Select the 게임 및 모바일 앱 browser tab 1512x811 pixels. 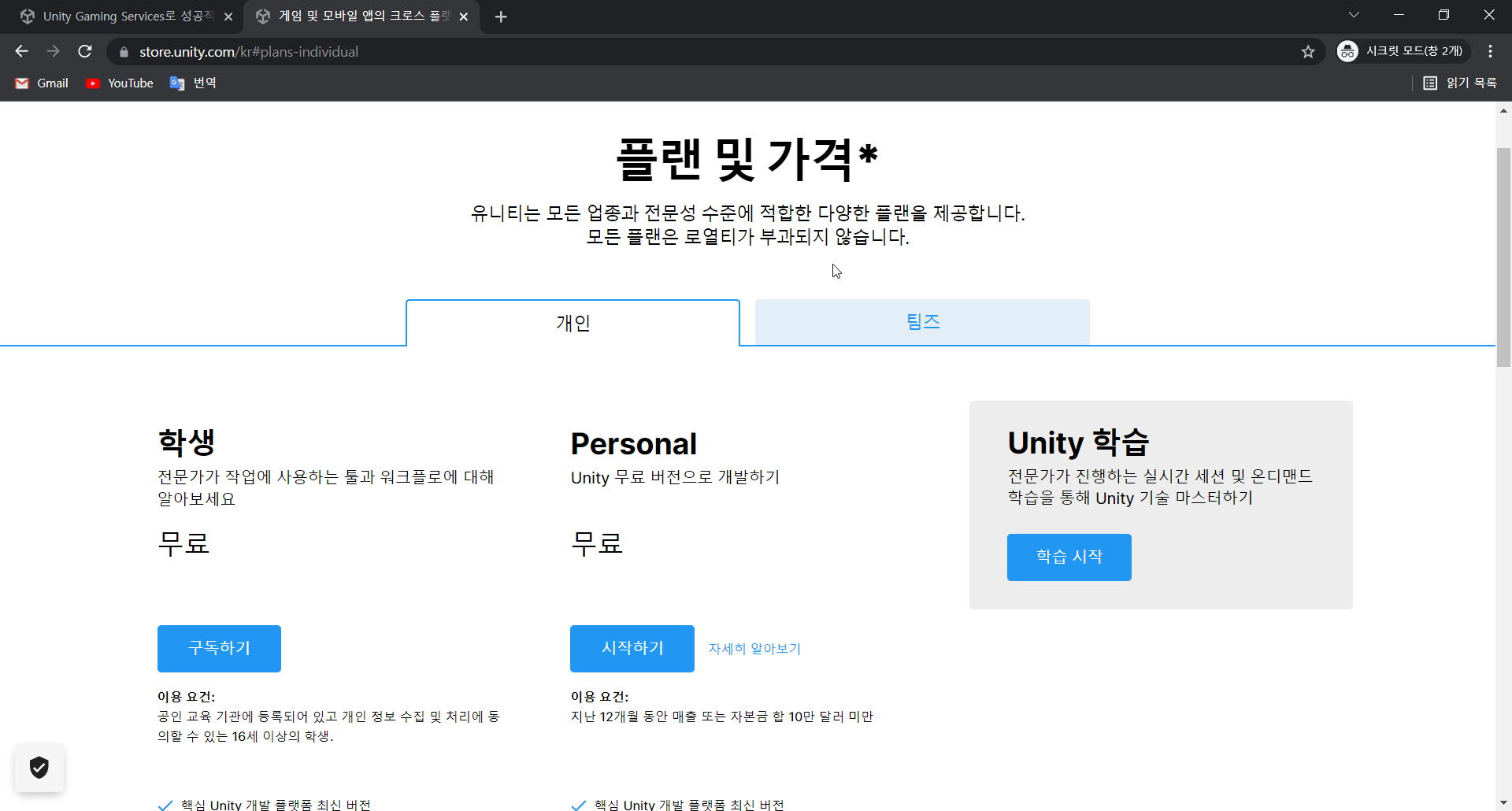click(361, 17)
